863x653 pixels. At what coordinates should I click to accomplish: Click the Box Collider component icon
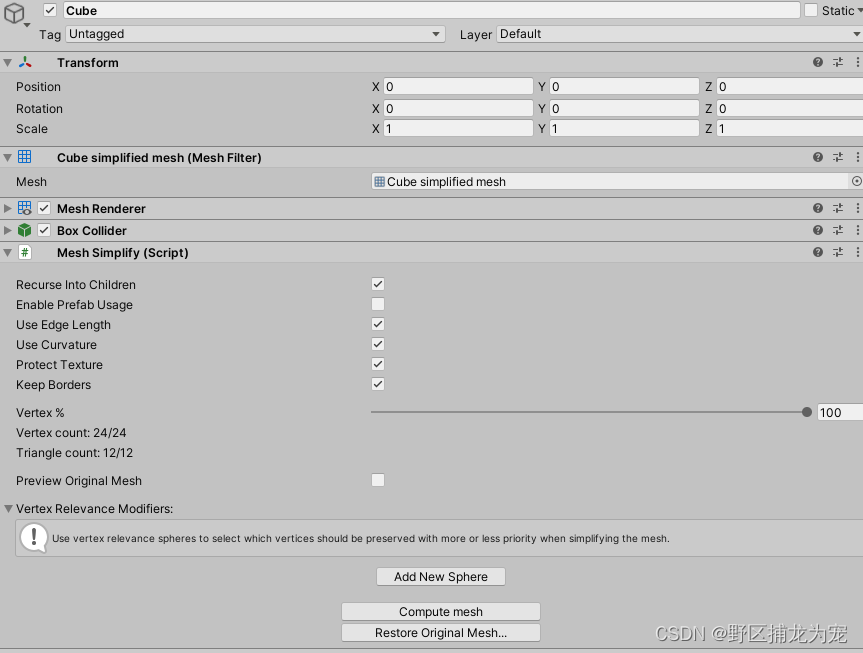coord(24,230)
